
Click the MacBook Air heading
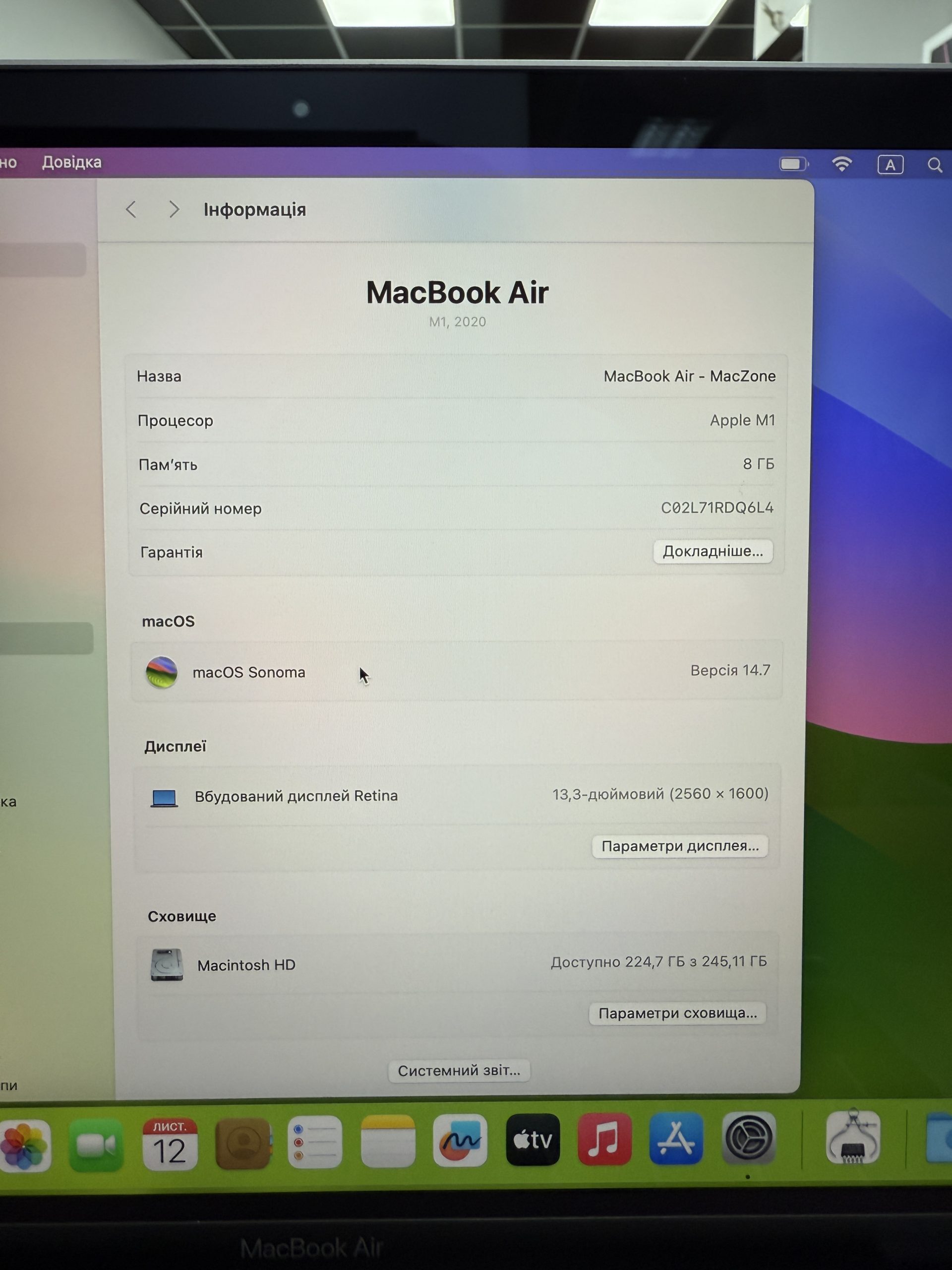pos(457,292)
